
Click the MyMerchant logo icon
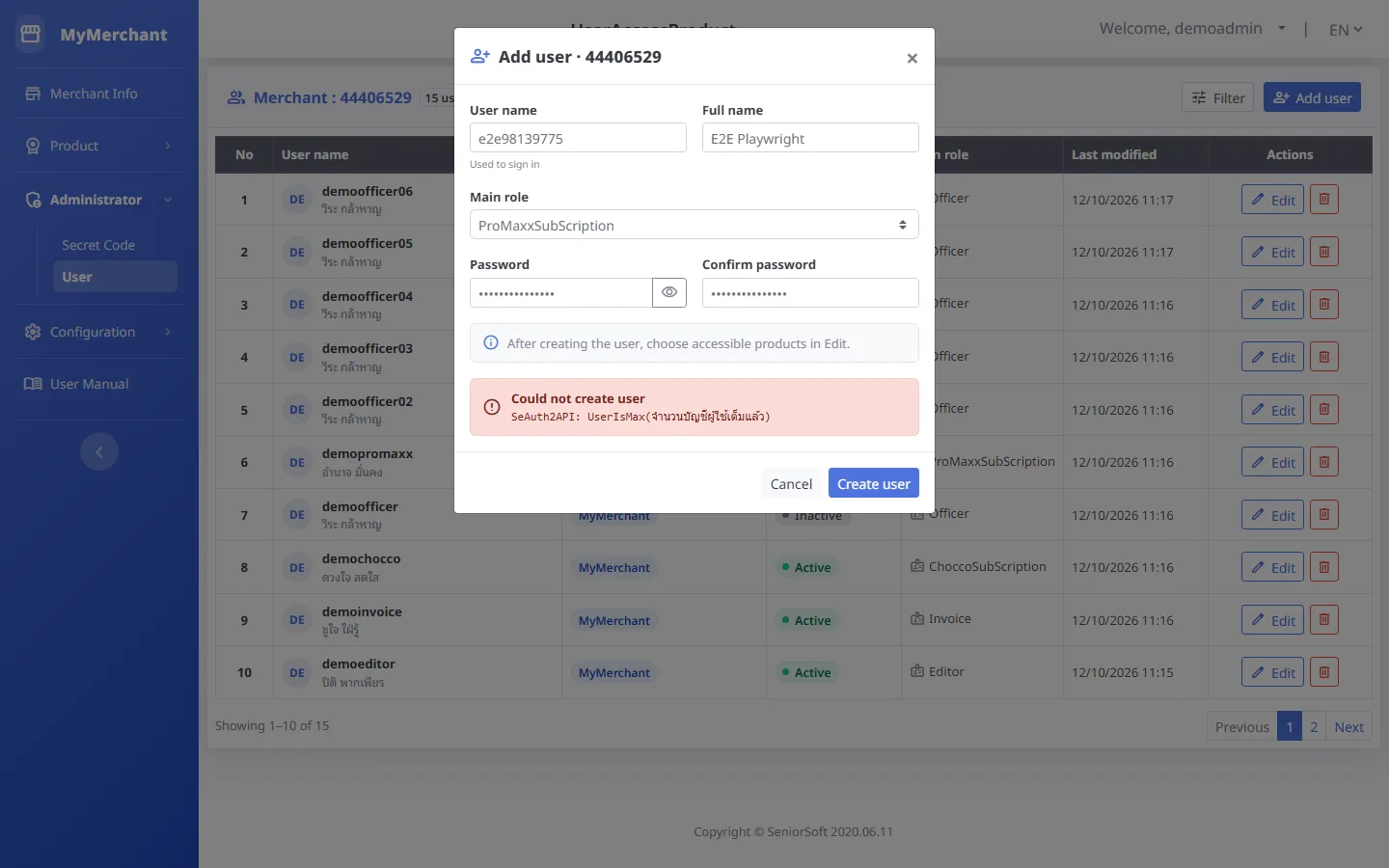[x=31, y=35]
